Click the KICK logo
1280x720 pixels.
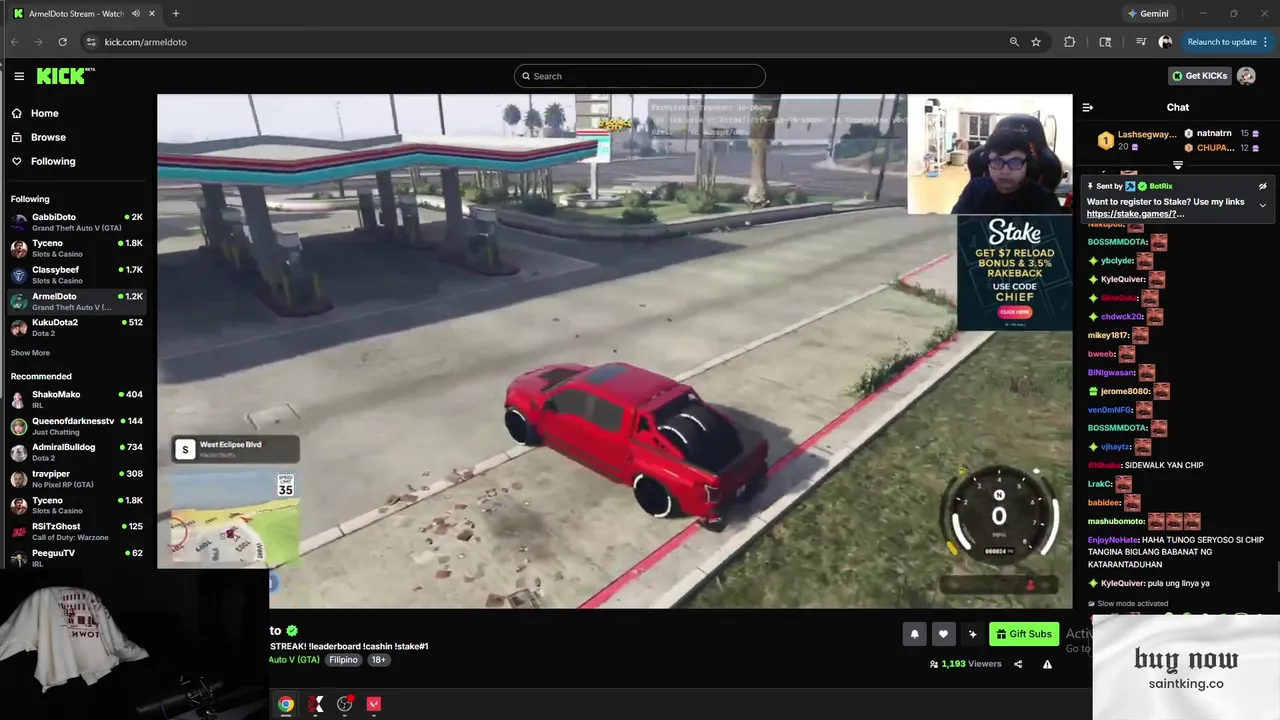(66, 76)
